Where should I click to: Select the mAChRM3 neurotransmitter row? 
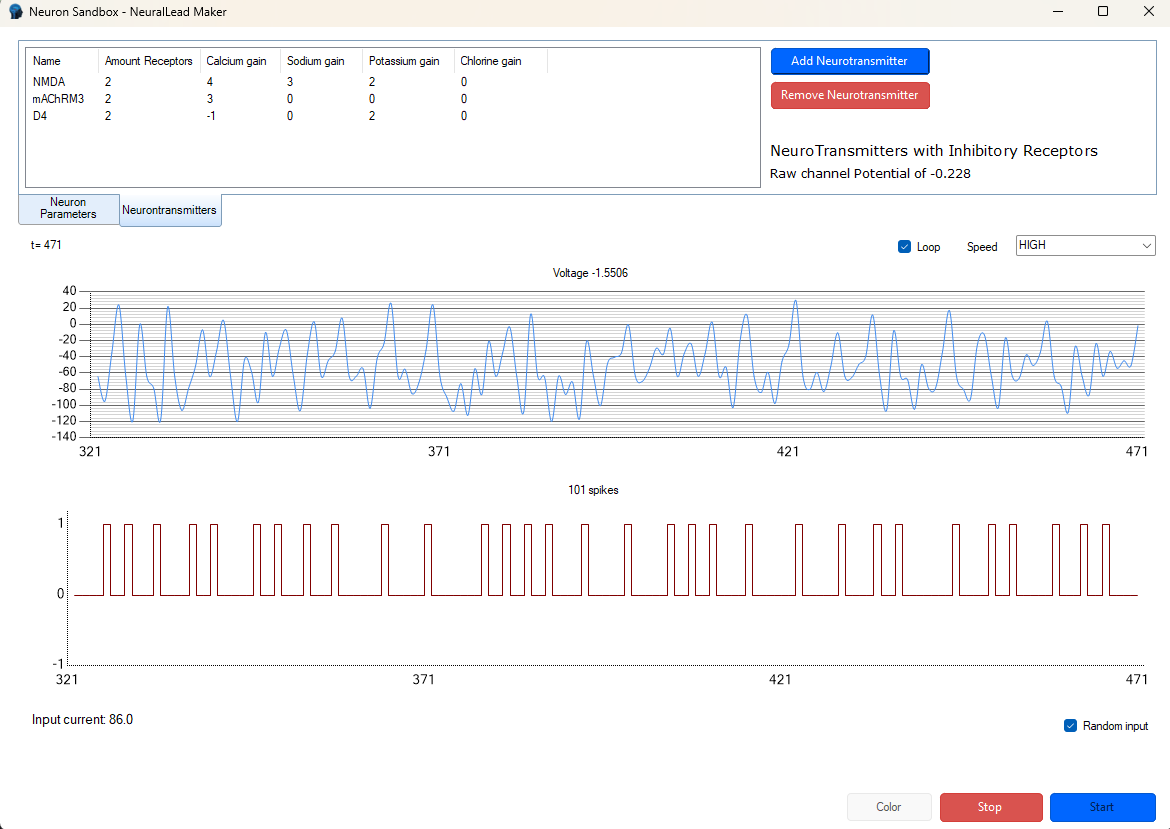pos(57,99)
